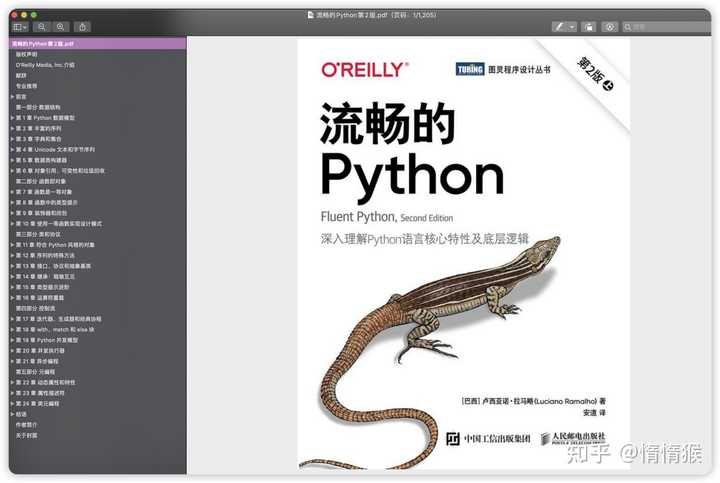Expand 第 18 章 with、match chapter

(x=12, y=329)
